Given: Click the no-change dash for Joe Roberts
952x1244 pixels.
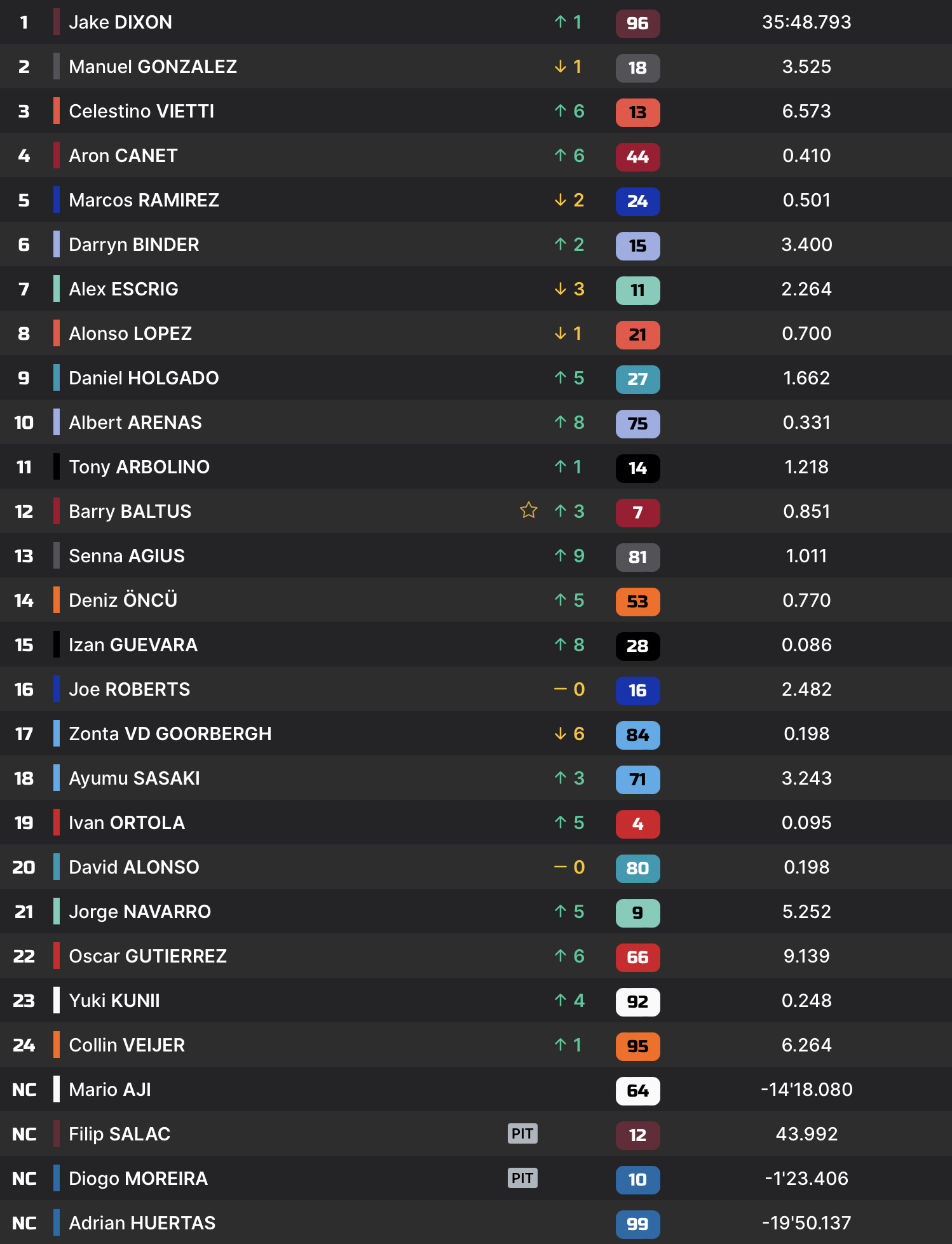Looking at the screenshot, I should click(x=560, y=689).
